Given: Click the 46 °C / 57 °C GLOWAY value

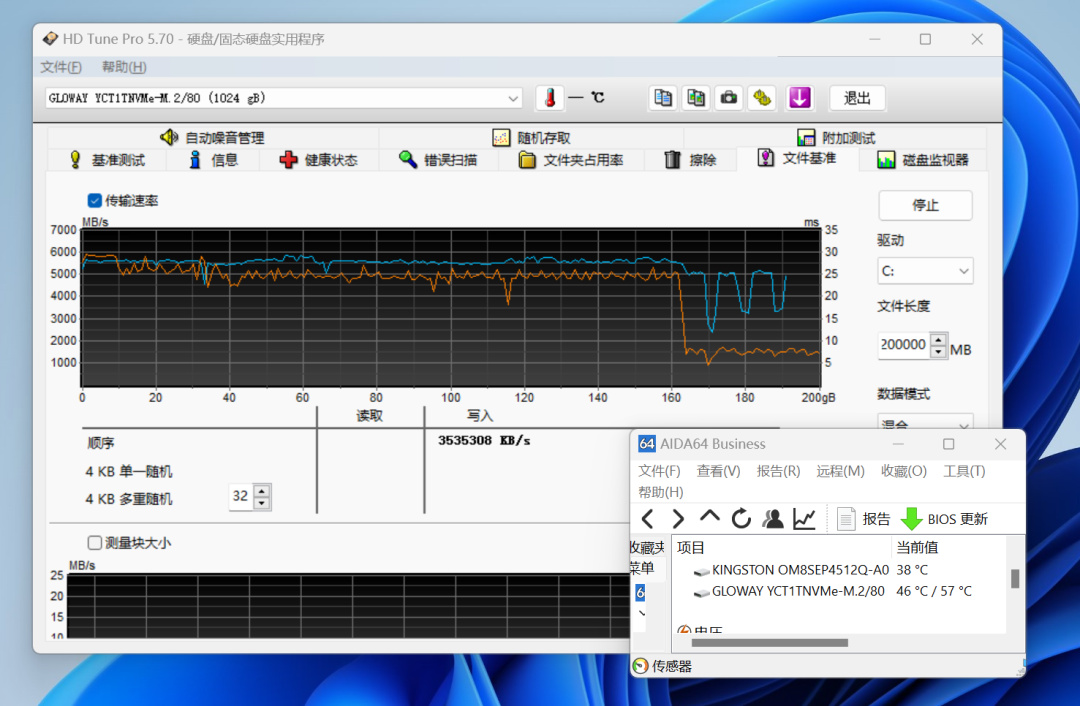Looking at the screenshot, I should coord(934,592).
